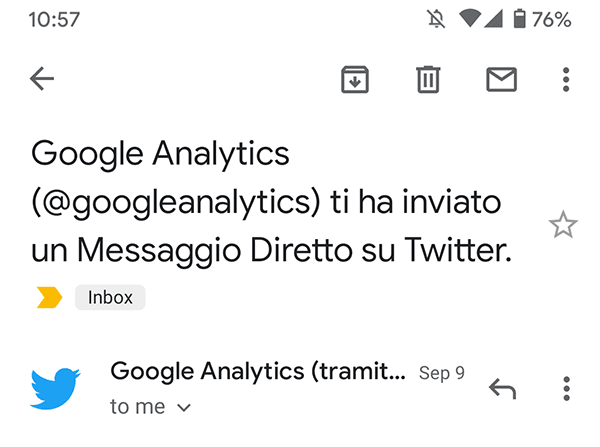
Task: Open message options beside the reply arrow
Action: pos(566,389)
